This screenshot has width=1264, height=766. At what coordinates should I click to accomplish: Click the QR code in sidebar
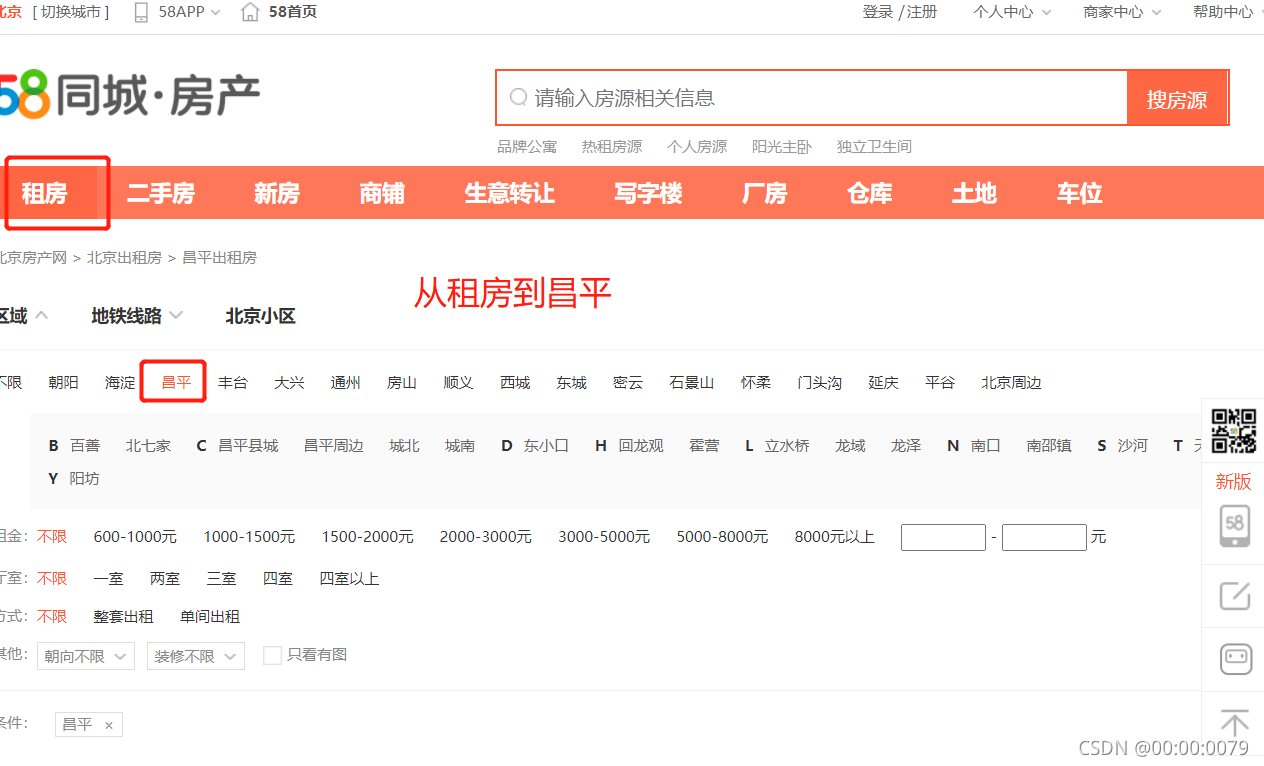(1233, 431)
